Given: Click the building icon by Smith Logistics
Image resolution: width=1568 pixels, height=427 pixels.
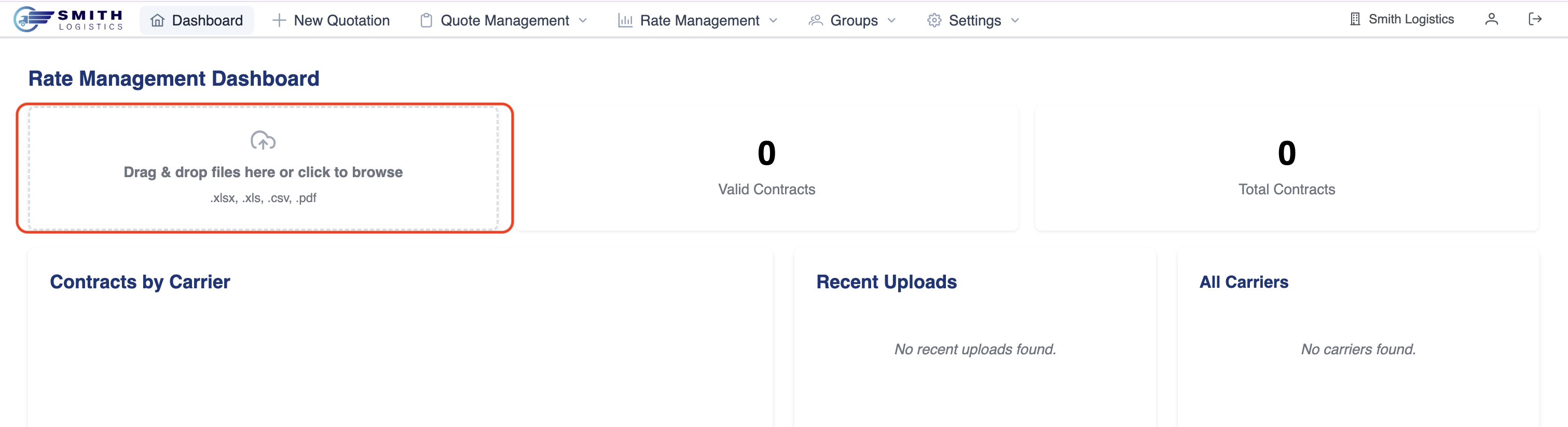Looking at the screenshot, I should (1354, 20).
